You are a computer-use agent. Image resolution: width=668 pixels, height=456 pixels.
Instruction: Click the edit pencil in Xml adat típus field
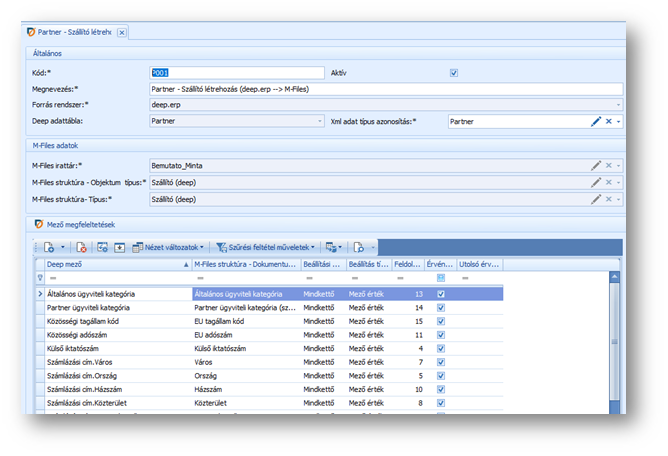[596, 121]
